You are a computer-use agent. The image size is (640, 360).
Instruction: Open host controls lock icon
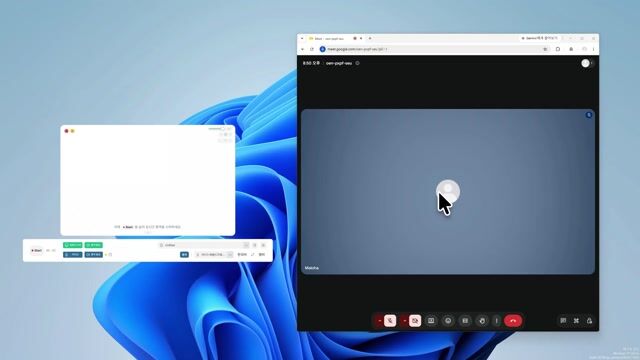589,321
